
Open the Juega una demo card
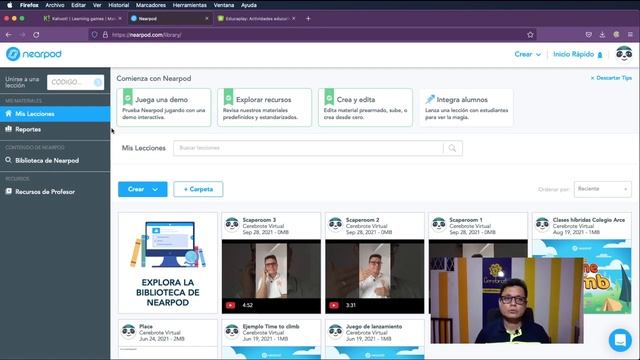(164, 107)
